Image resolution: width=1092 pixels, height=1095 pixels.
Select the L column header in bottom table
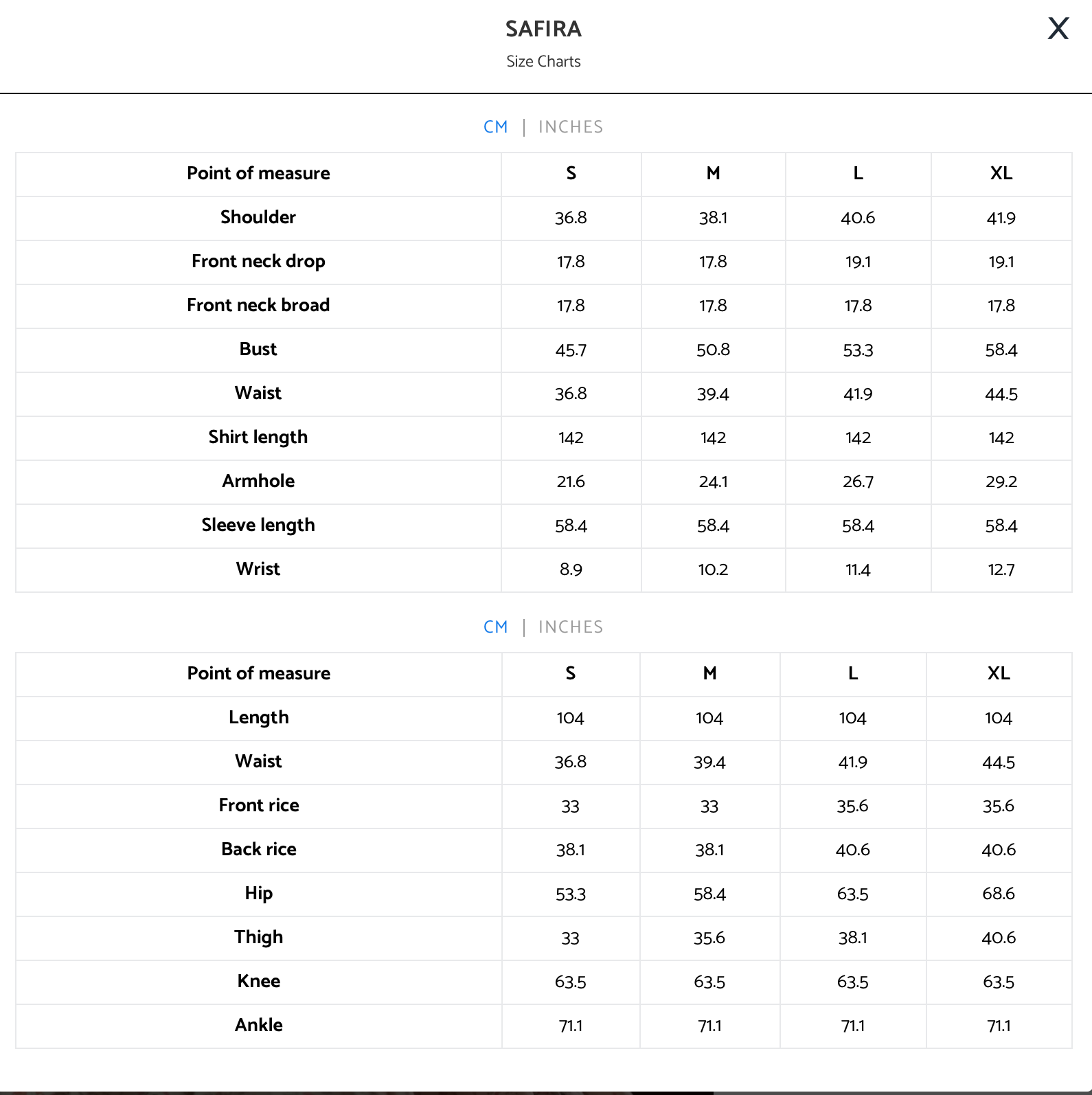pyautogui.click(x=853, y=673)
